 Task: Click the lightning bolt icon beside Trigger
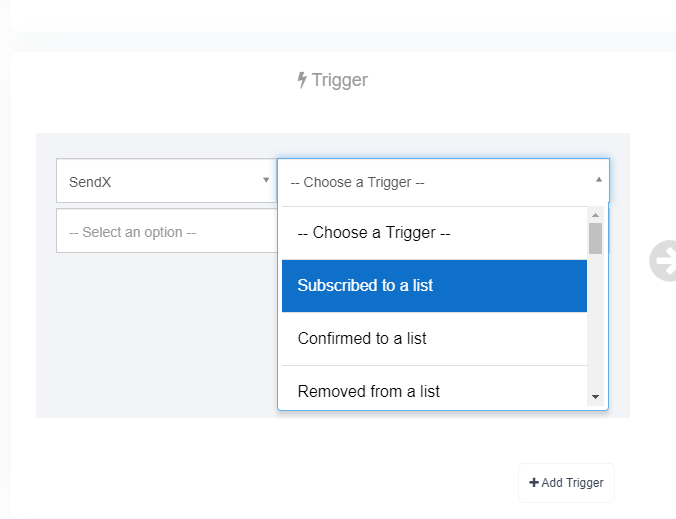click(x=302, y=80)
